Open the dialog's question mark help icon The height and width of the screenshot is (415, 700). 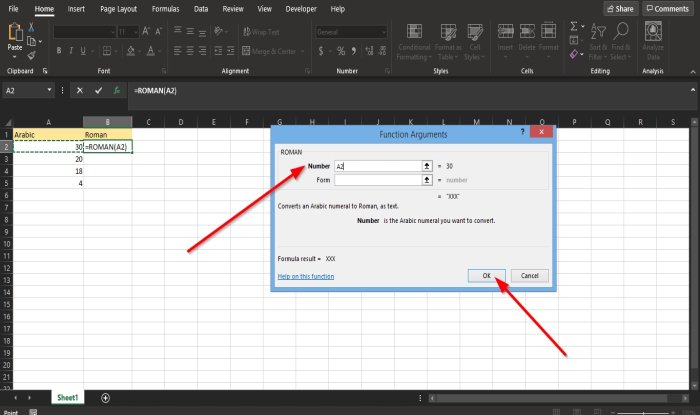point(522,132)
